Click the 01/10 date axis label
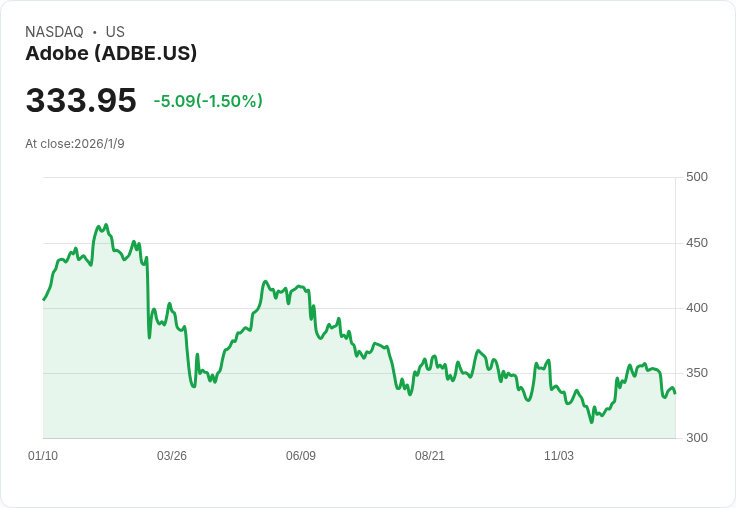The image size is (736, 508). (x=43, y=455)
